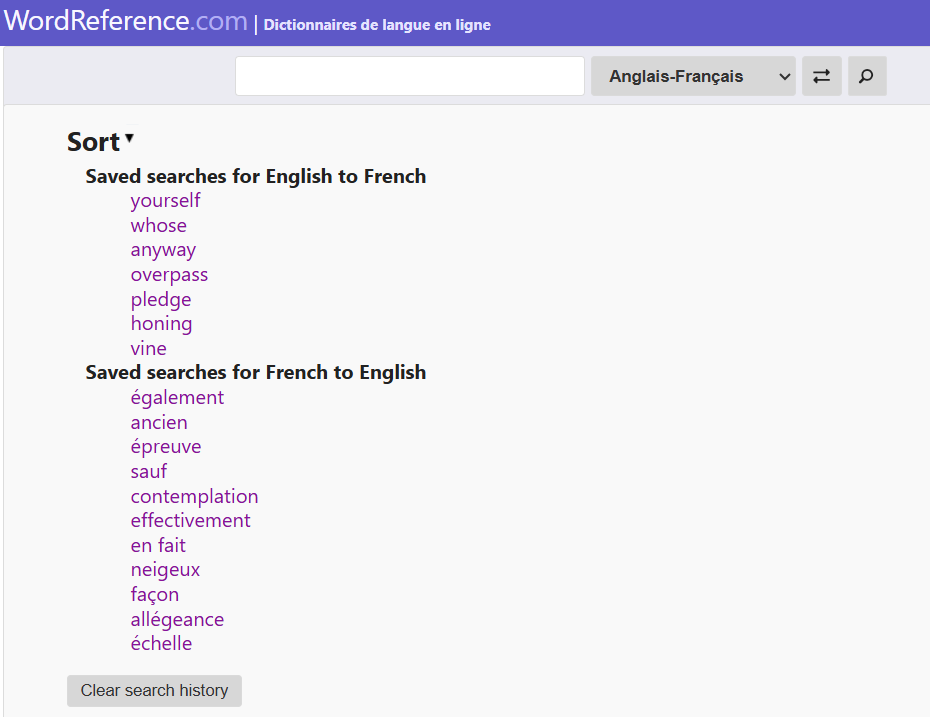
Task: Look up the word 'épreuve'
Action: point(165,447)
